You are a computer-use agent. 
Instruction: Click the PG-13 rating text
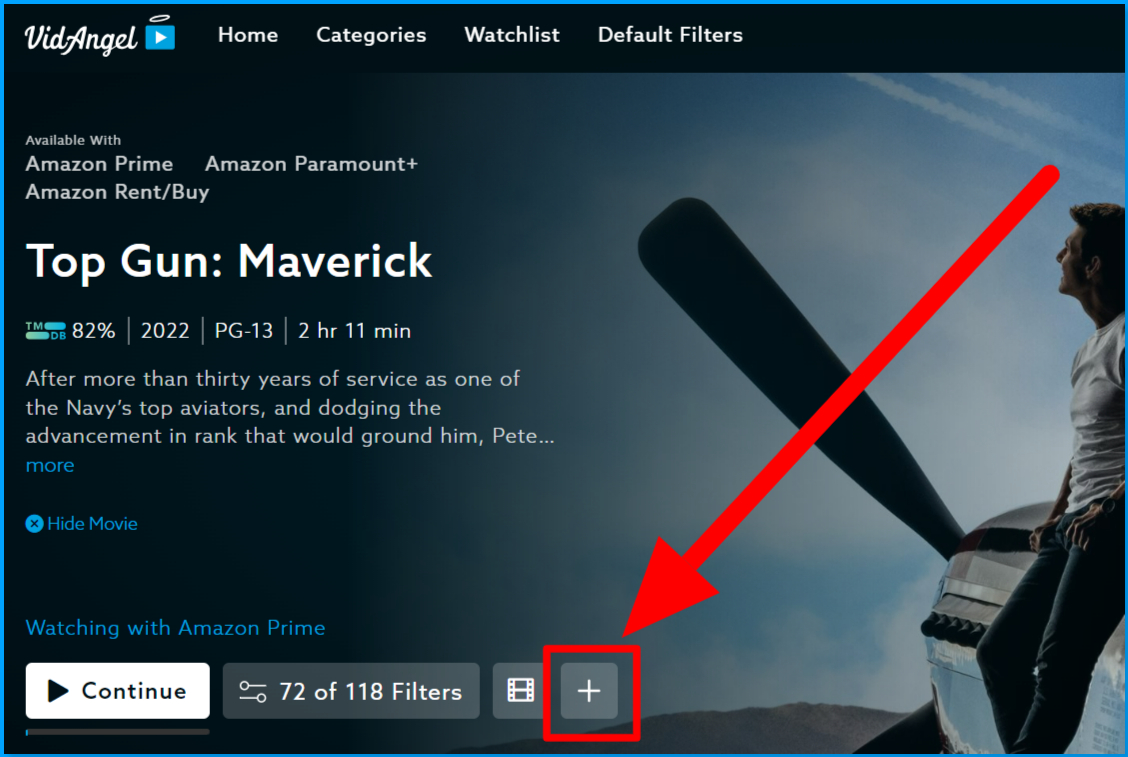(x=244, y=331)
